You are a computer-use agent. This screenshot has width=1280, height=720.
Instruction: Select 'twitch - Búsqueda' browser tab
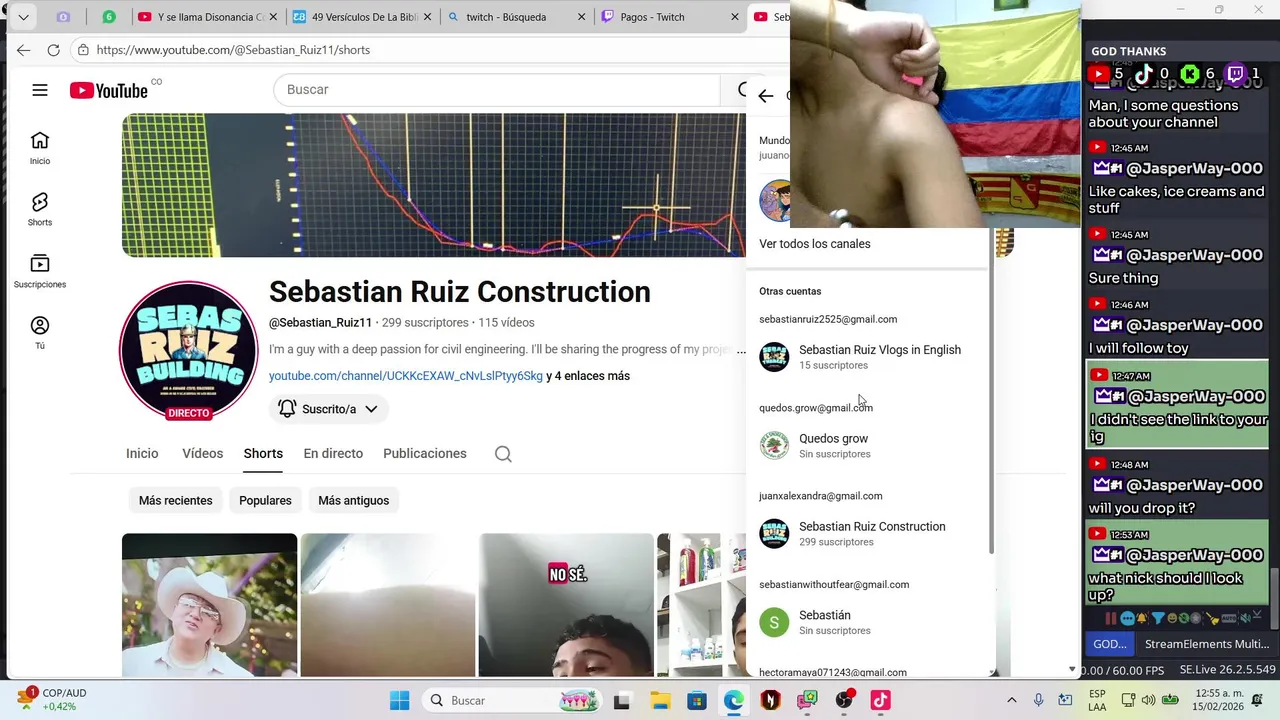click(x=516, y=17)
